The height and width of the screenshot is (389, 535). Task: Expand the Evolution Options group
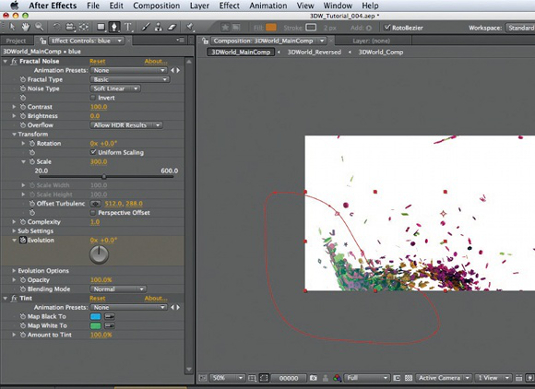14,271
